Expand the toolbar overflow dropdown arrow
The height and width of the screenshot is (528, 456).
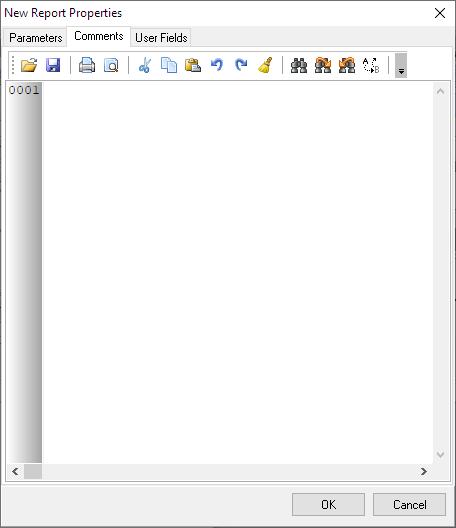click(401, 65)
